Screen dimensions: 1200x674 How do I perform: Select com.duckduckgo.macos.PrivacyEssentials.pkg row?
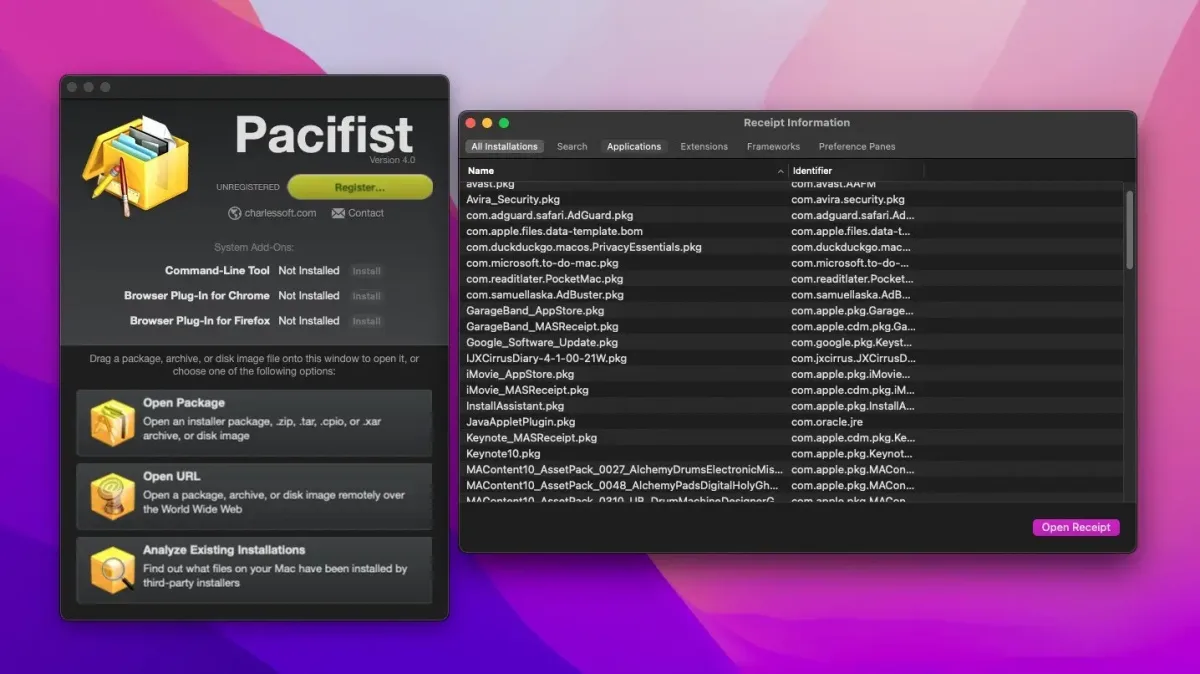[x=792, y=247]
